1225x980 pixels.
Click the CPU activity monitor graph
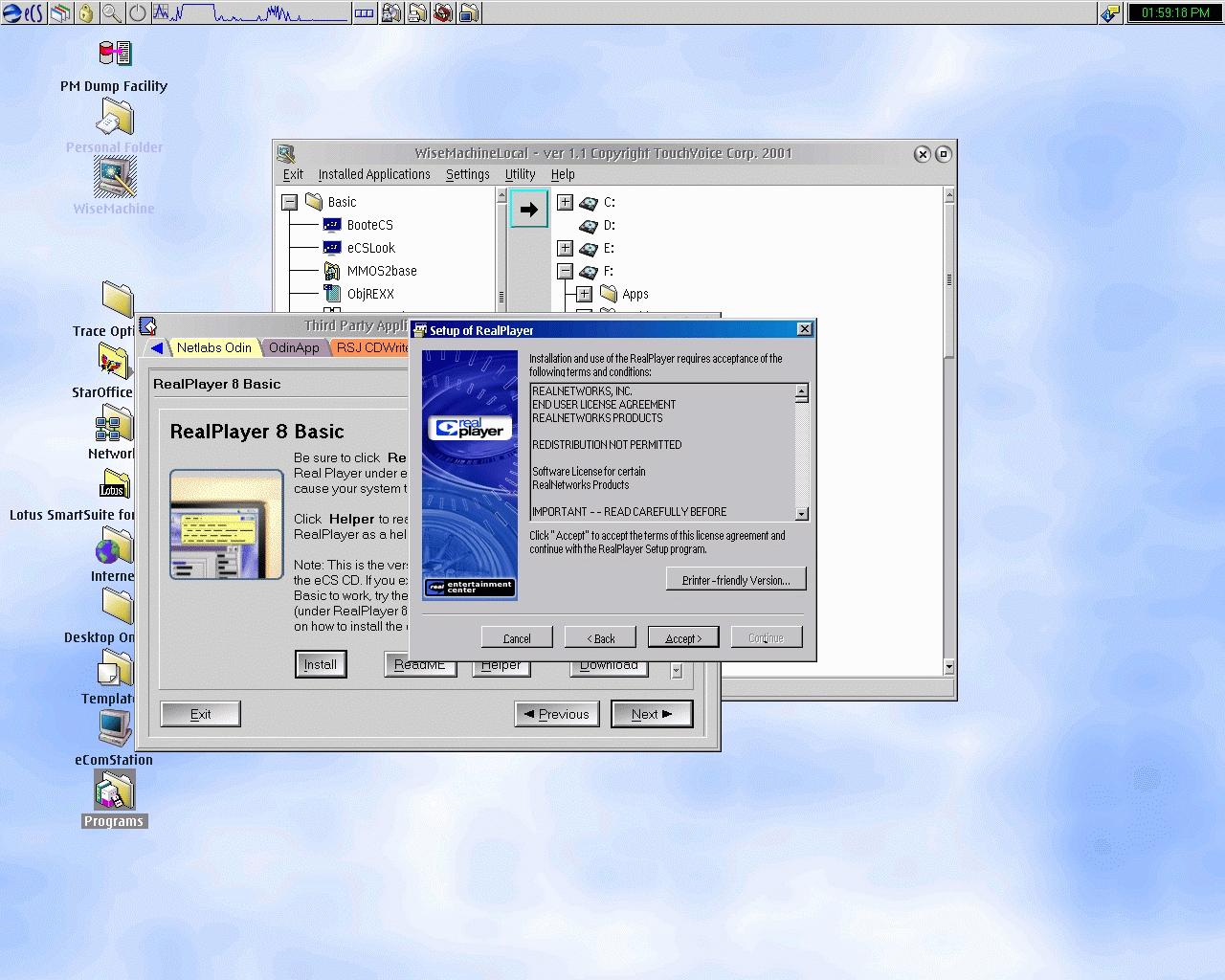249,13
